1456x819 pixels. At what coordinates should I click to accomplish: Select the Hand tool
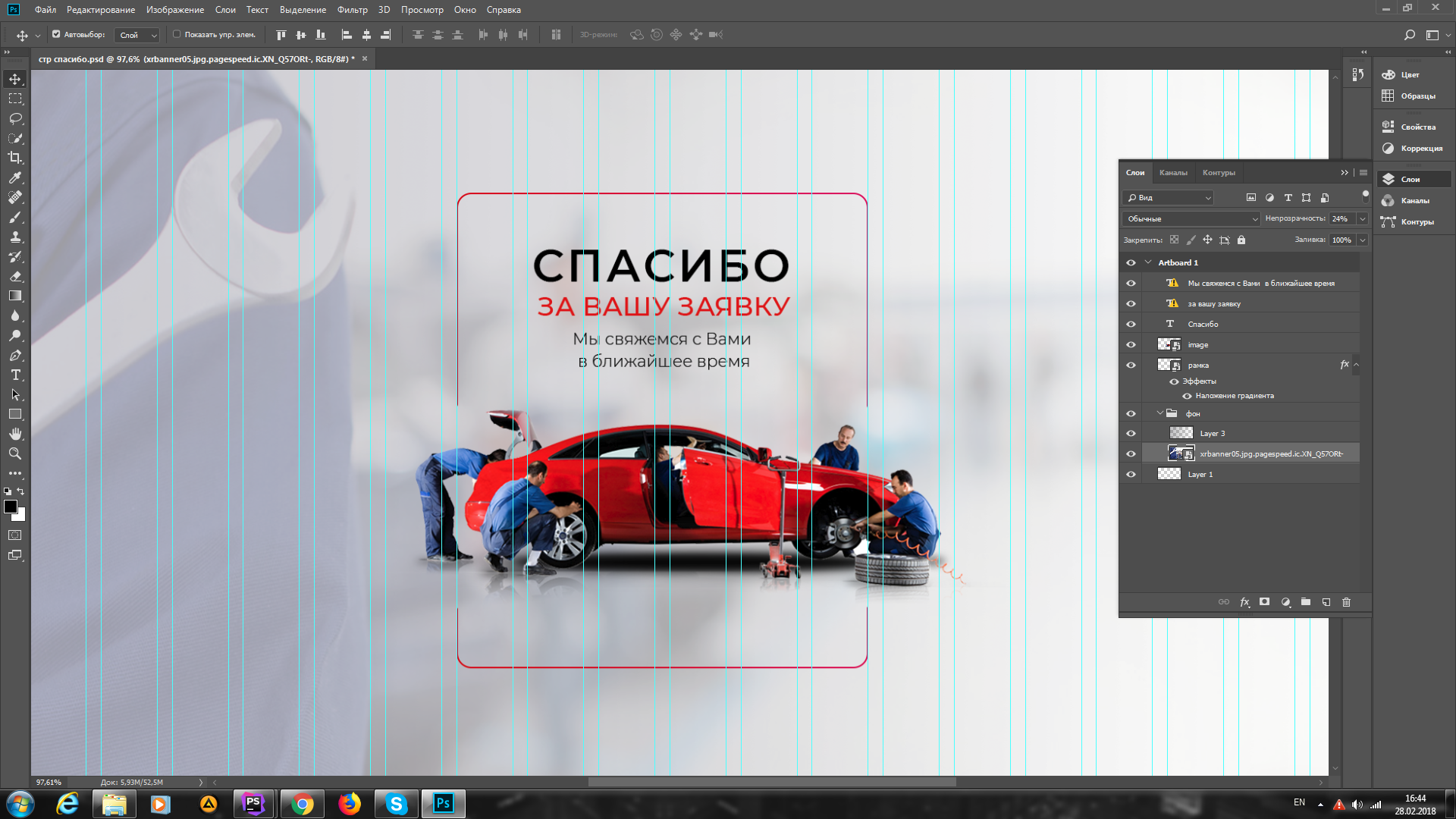pos(15,434)
